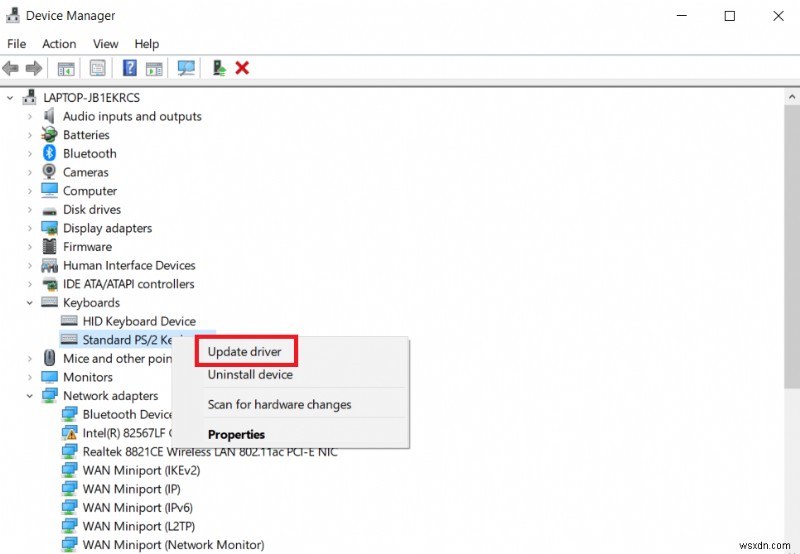Click the Firmware chip icon

[x=49, y=246]
